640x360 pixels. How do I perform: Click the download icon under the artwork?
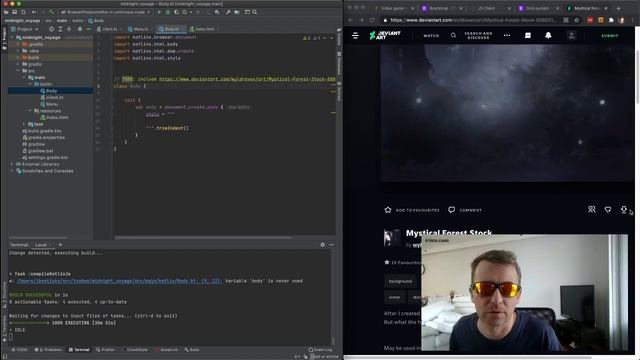coord(624,209)
